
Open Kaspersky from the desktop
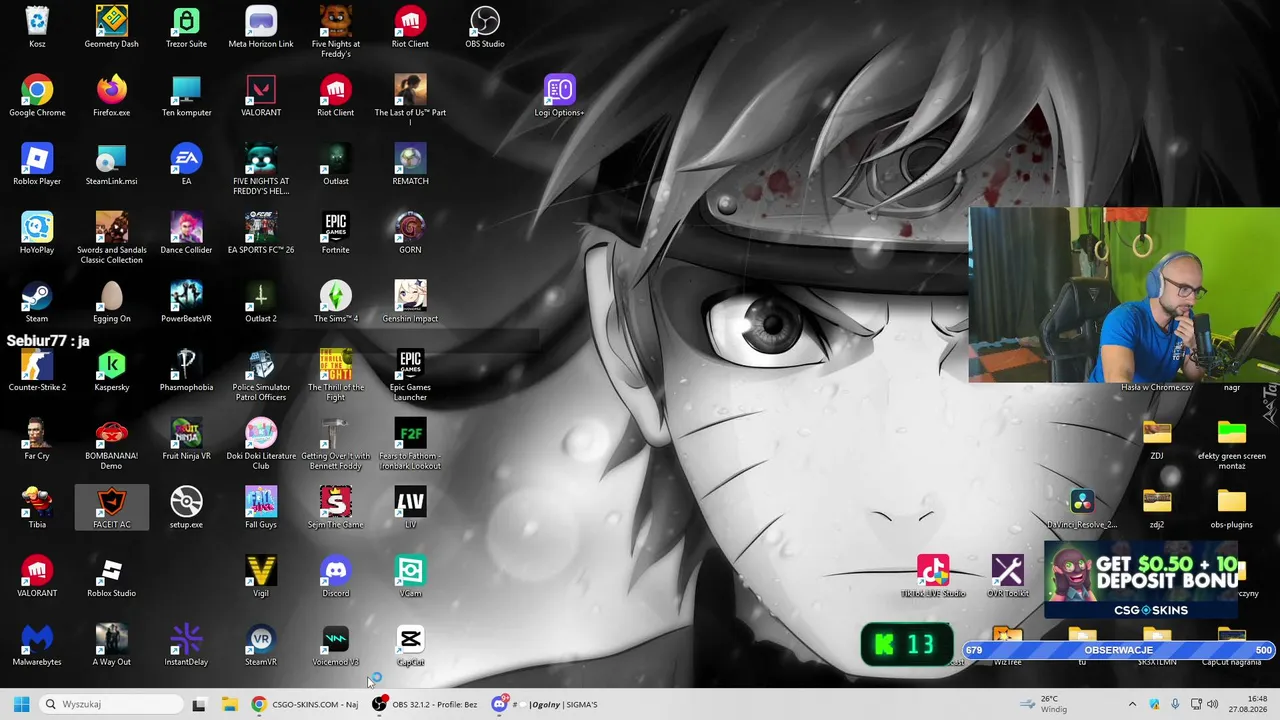tap(112, 371)
